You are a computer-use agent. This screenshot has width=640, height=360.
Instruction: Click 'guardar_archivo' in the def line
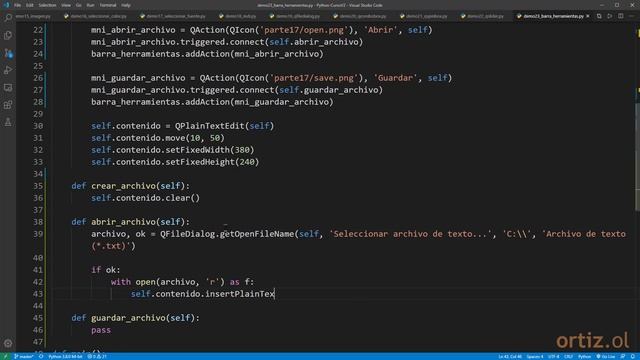128,318
